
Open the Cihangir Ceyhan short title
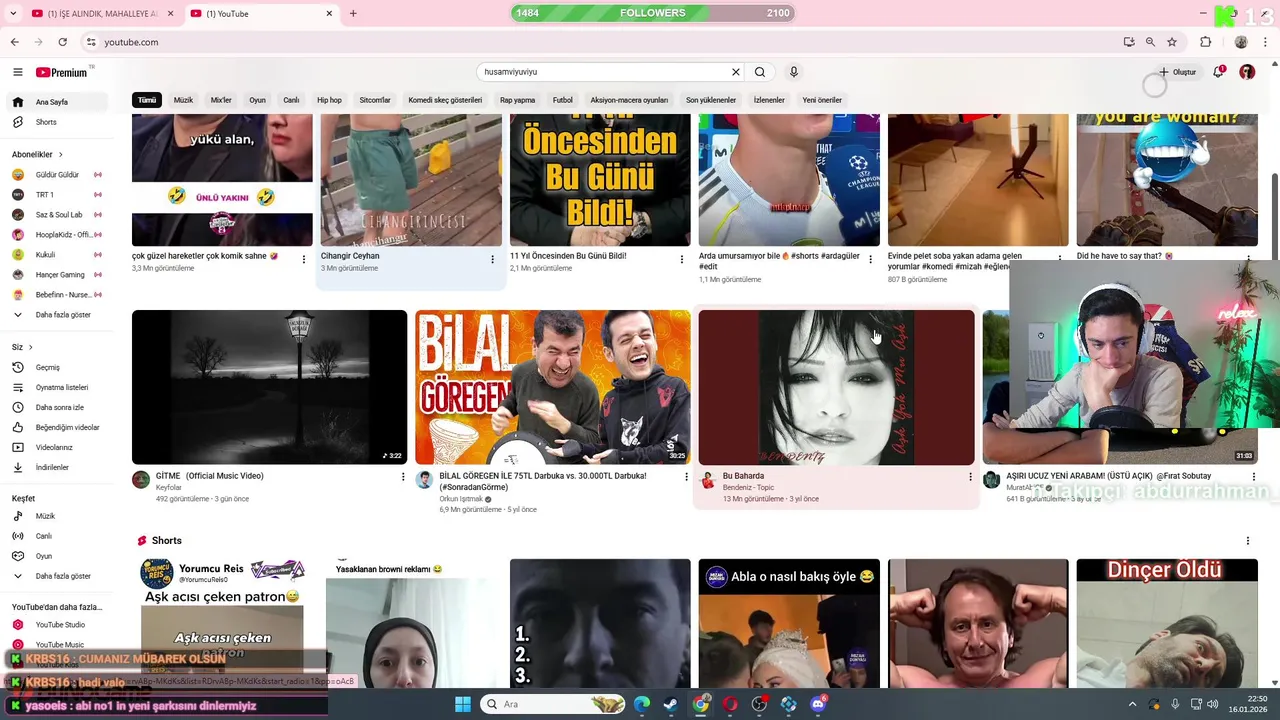click(350, 256)
